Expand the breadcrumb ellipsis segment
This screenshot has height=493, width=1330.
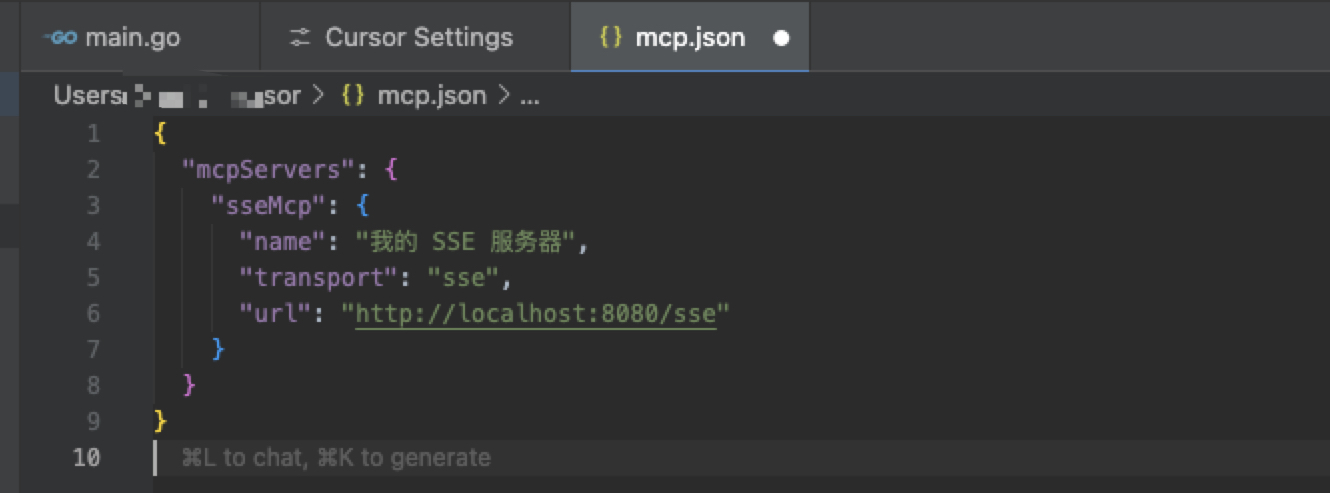529,96
